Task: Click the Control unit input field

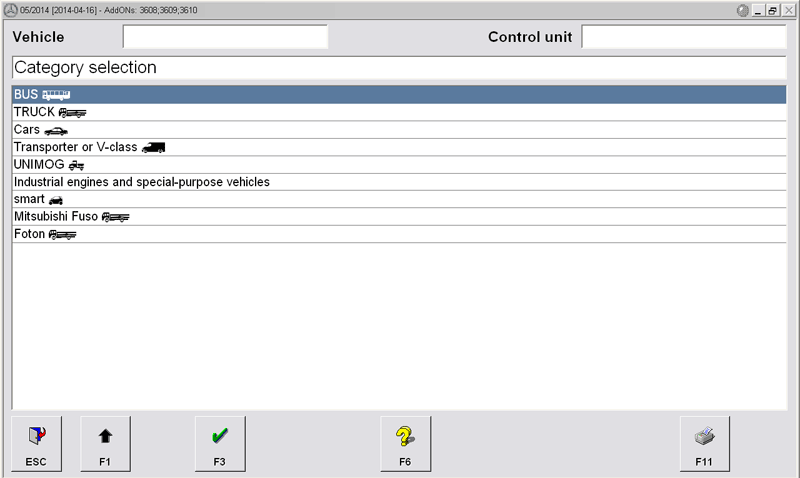Action: (684, 37)
